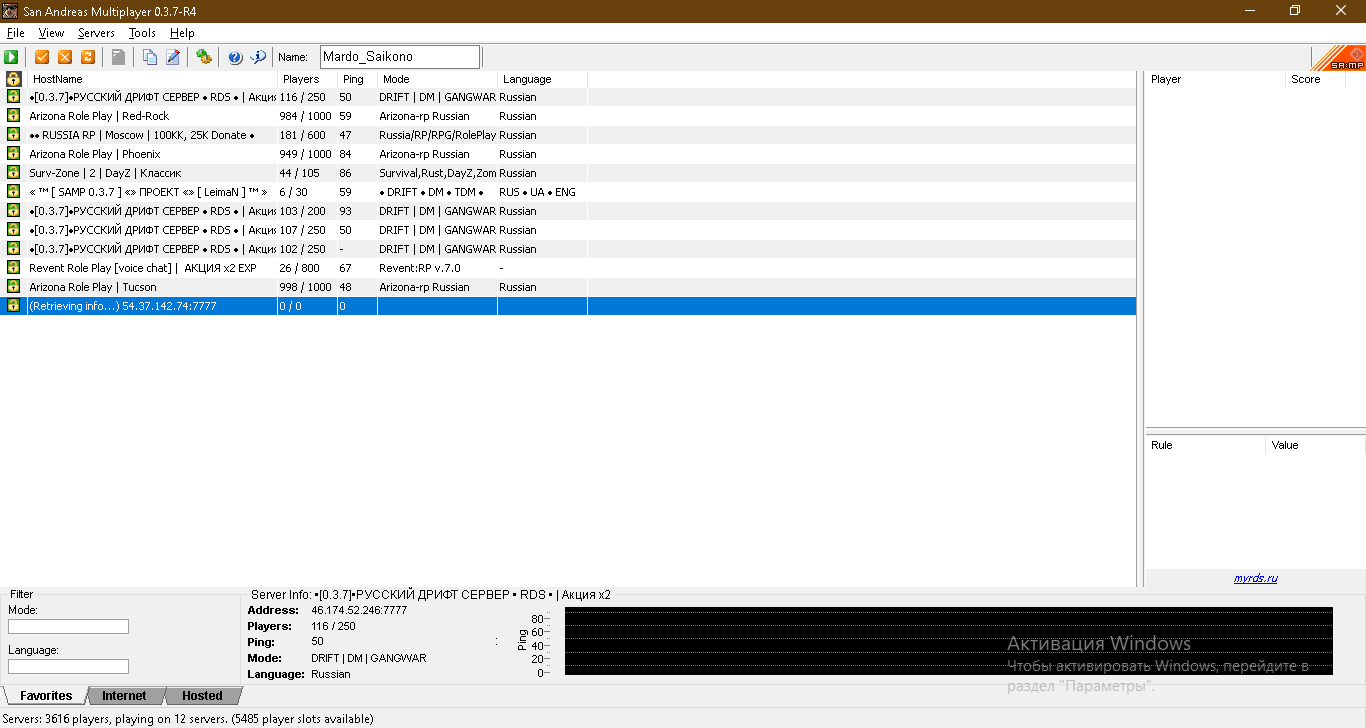Click the gray page toolbar icon
The height and width of the screenshot is (728, 1366).
click(119, 57)
